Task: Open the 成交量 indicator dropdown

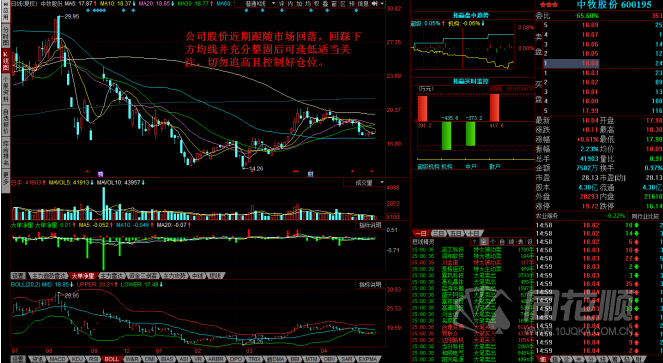Action: point(364,182)
